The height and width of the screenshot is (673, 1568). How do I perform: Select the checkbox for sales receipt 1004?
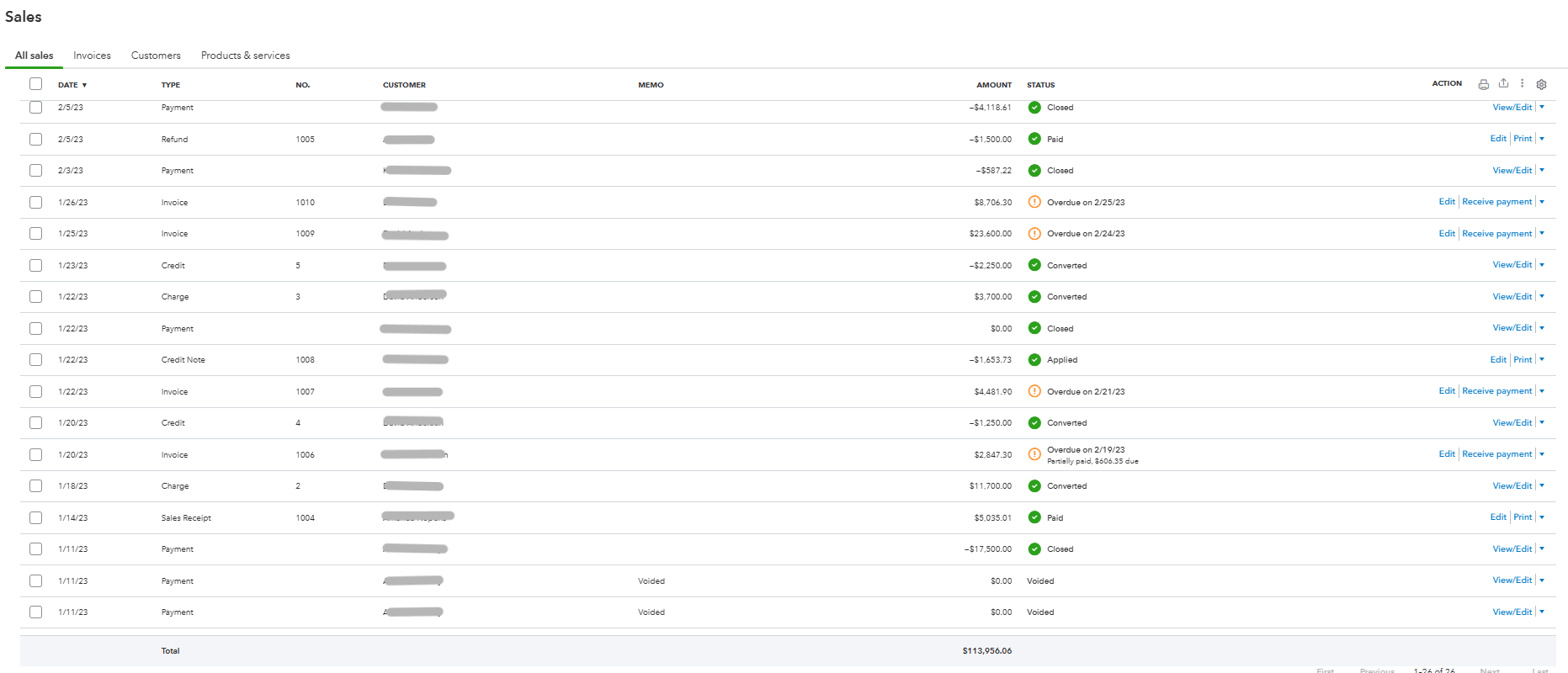pyautogui.click(x=35, y=518)
